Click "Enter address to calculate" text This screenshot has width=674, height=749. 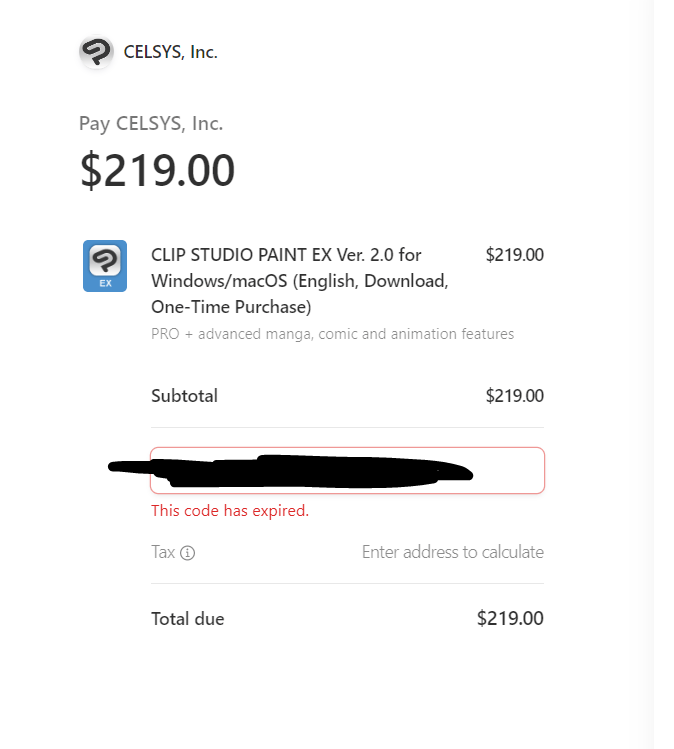point(452,552)
